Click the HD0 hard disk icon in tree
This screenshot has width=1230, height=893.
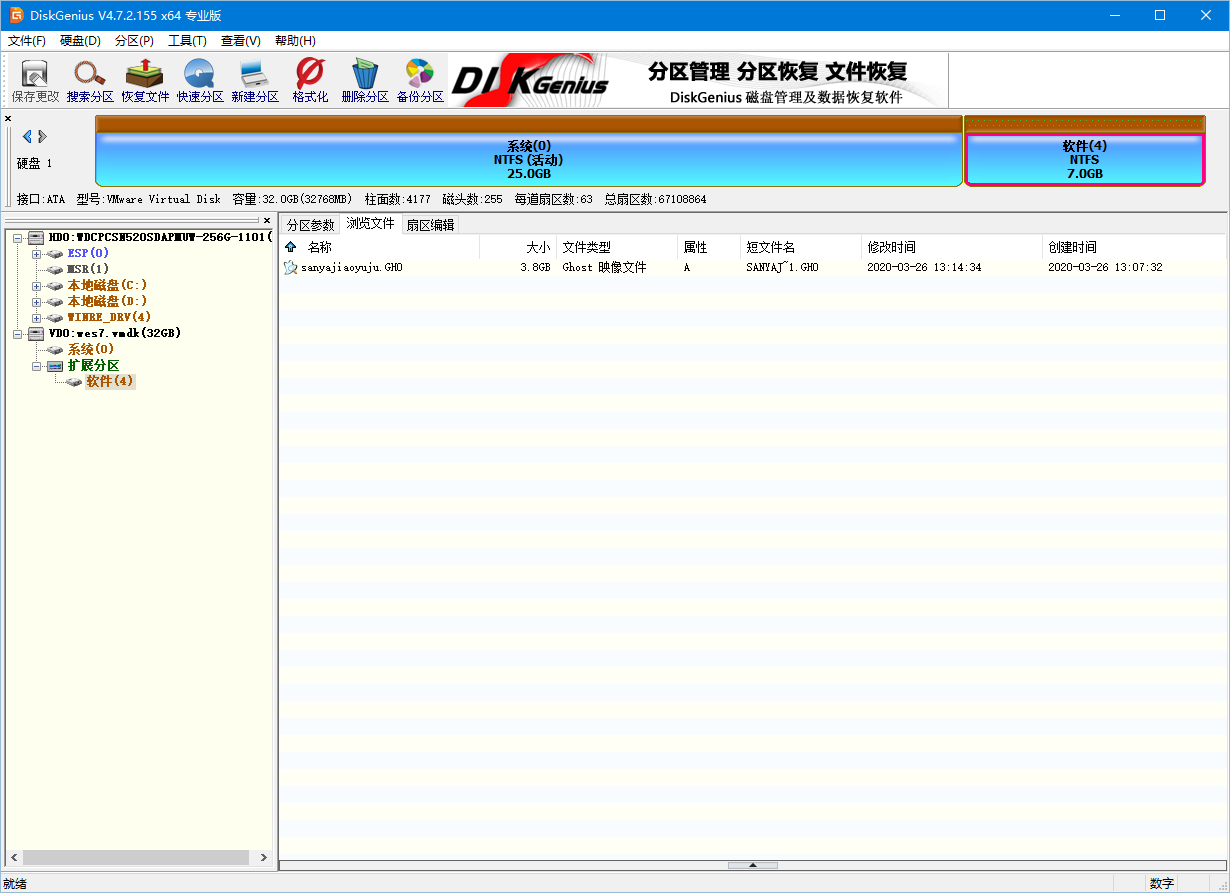tap(36, 237)
